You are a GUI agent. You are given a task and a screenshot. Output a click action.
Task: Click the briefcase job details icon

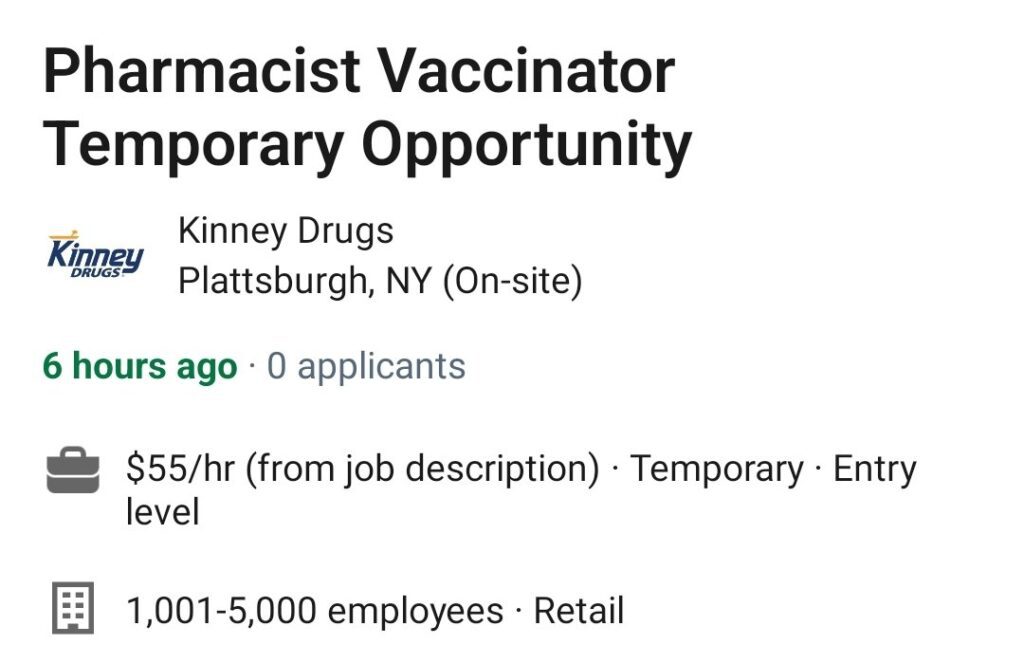coord(73,470)
